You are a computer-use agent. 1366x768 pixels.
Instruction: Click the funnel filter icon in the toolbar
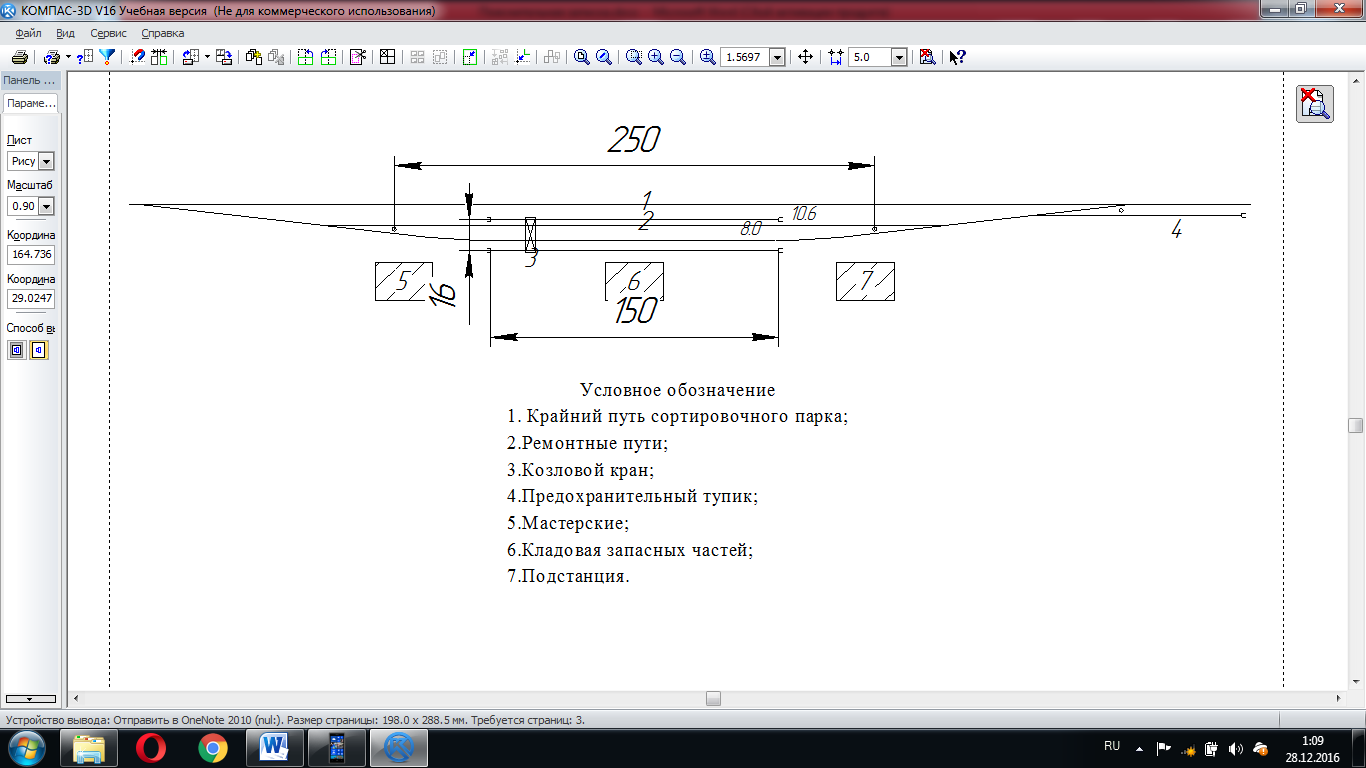tap(107, 57)
